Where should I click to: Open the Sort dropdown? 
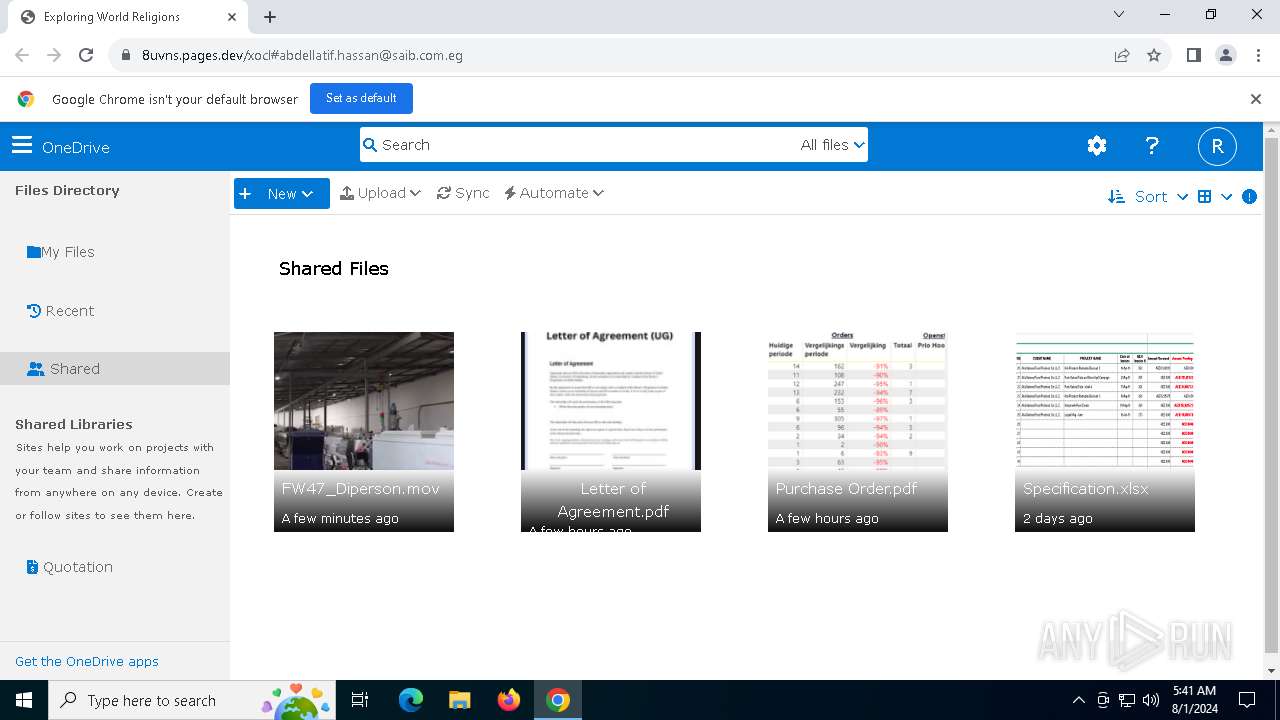tap(1148, 197)
